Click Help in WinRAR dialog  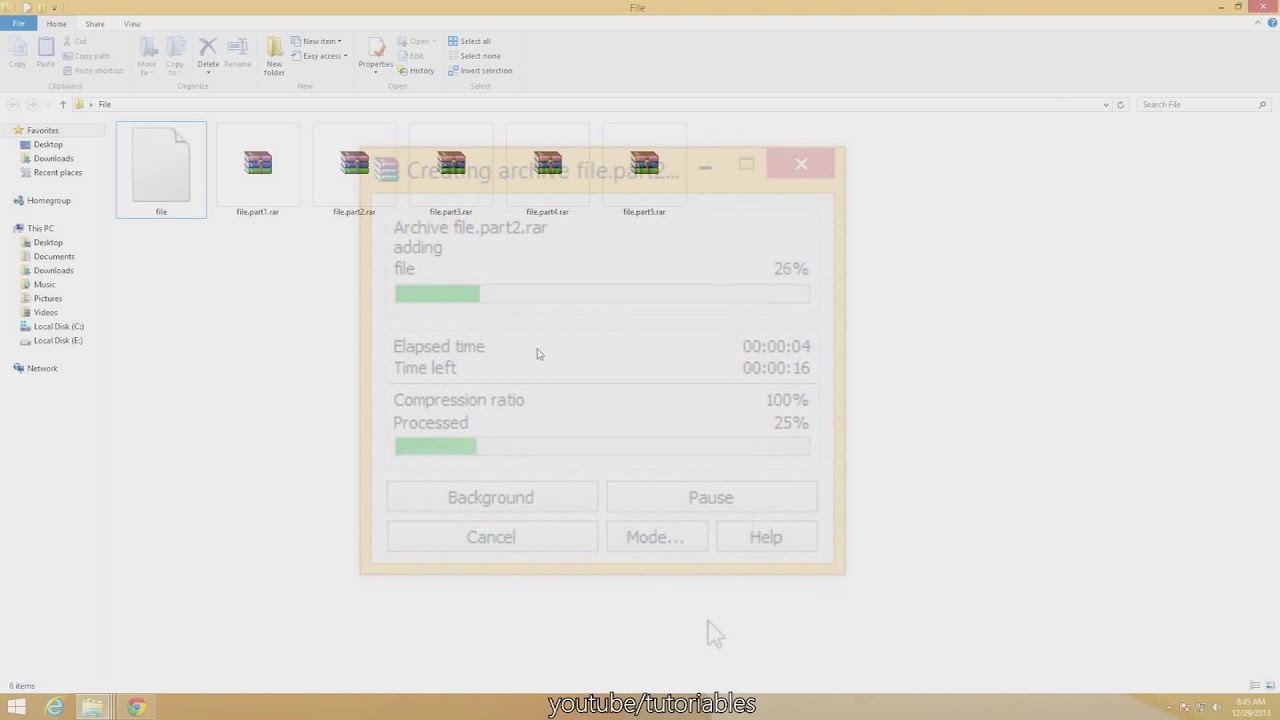tap(766, 537)
